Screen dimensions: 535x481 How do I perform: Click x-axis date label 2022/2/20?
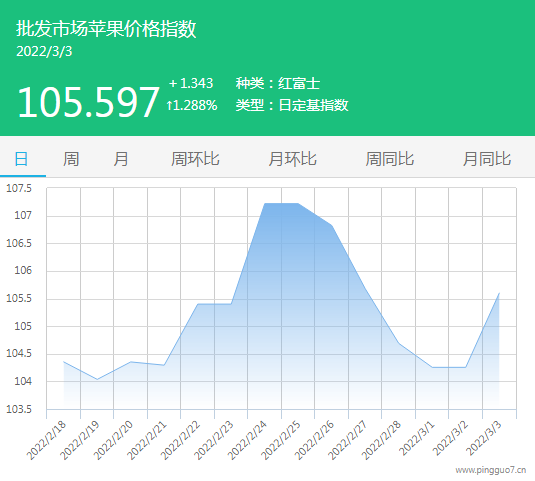point(113,440)
